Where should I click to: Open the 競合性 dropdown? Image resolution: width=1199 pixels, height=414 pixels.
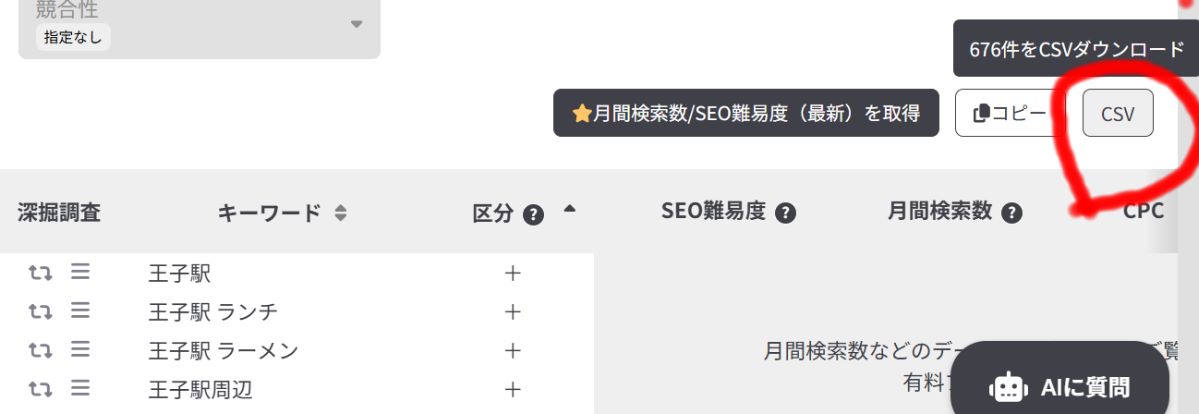(199, 26)
